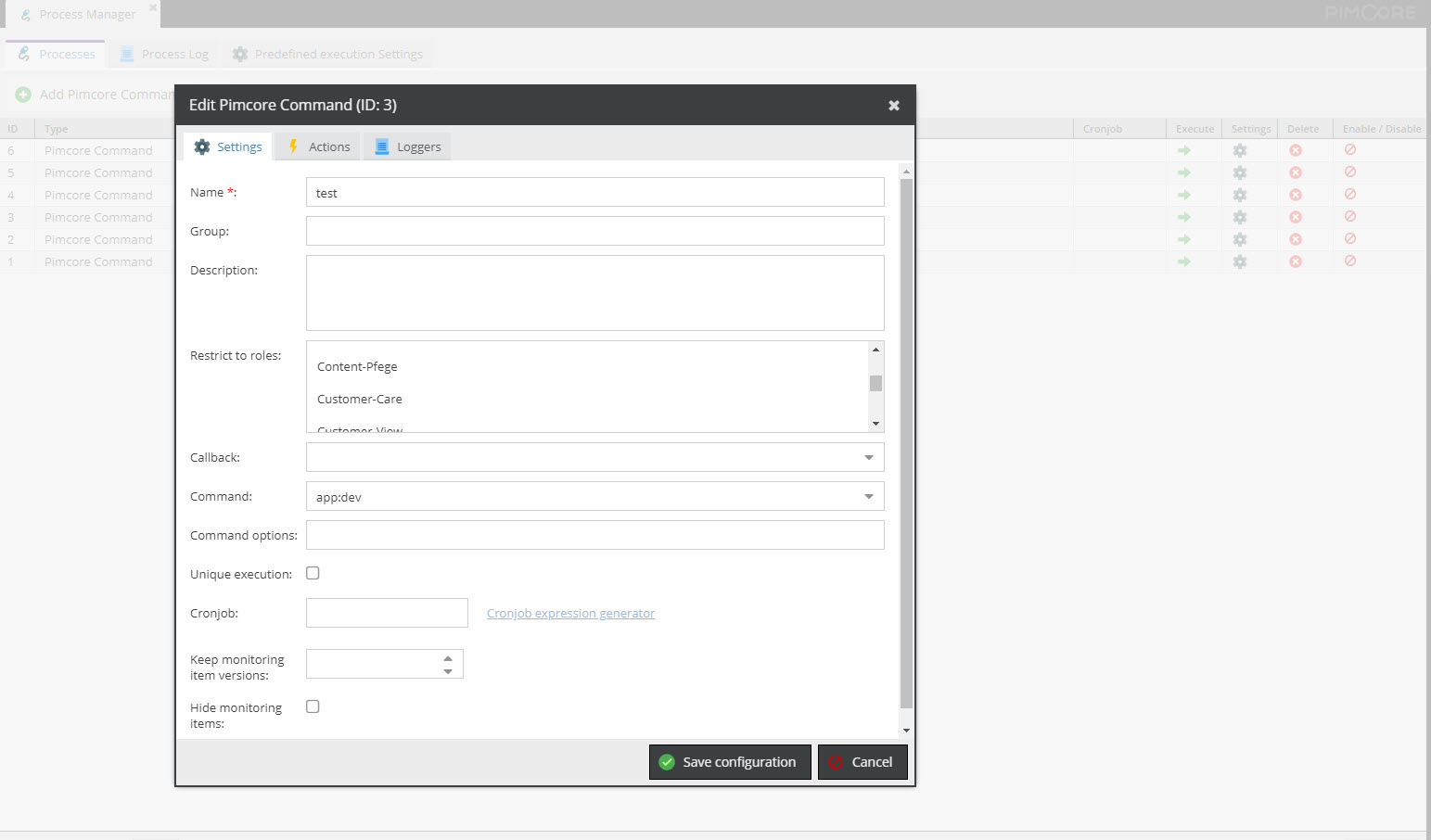Disable process row 4 via Enable/Disable icon
Viewport: 1431px width, 840px height.
(x=1350, y=194)
